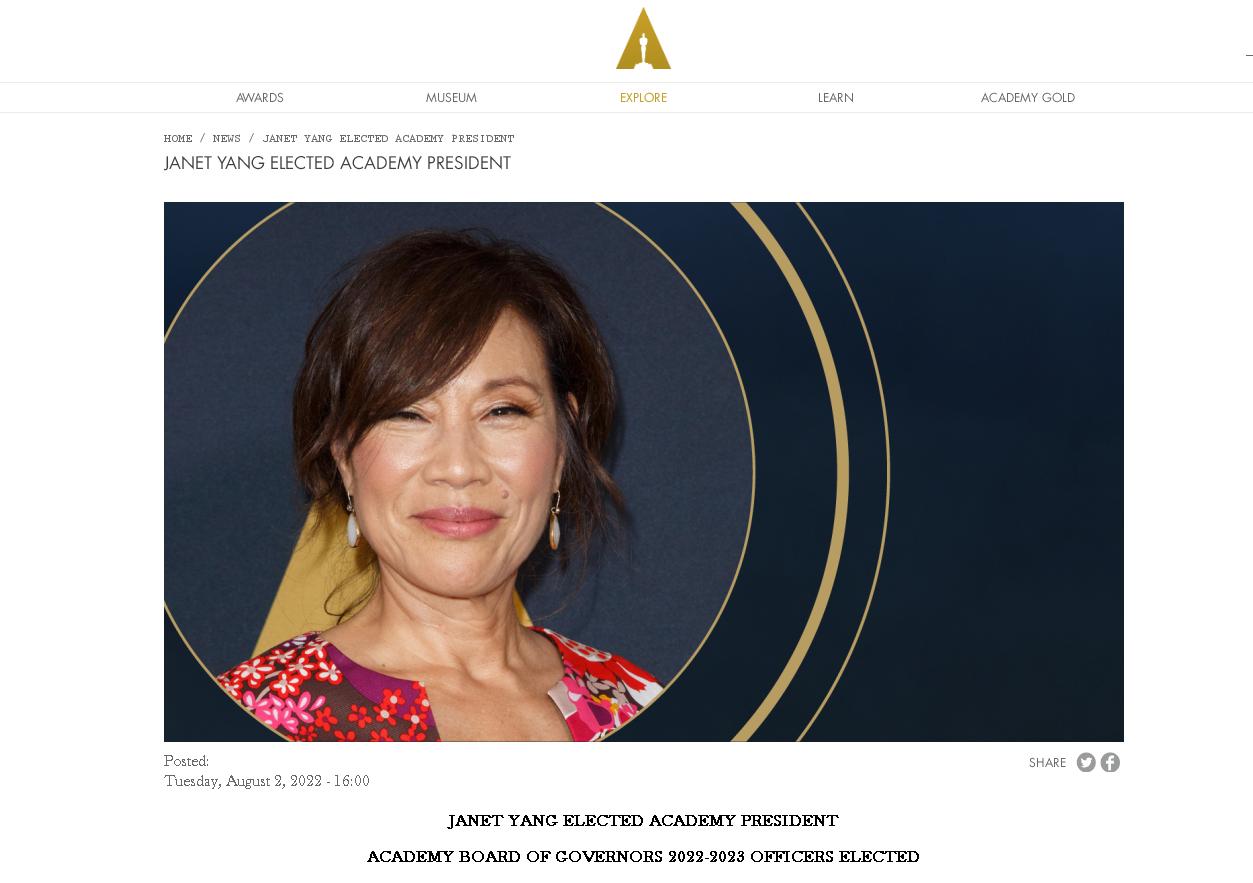Open the Awards navigation menu
Viewport: 1253px width, 883px height.
tap(260, 97)
